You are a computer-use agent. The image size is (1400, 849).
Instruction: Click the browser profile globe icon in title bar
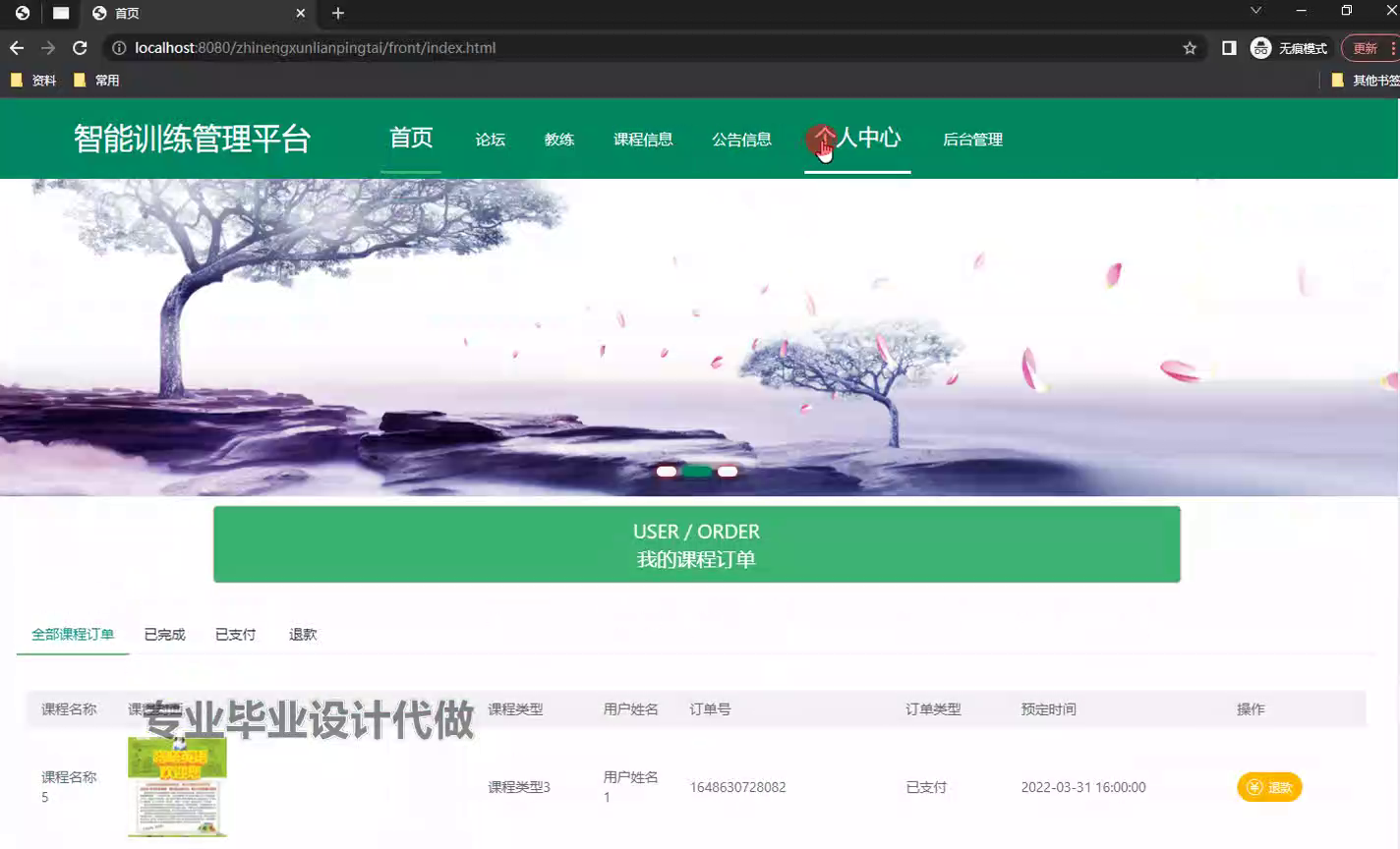[x=23, y=13]
